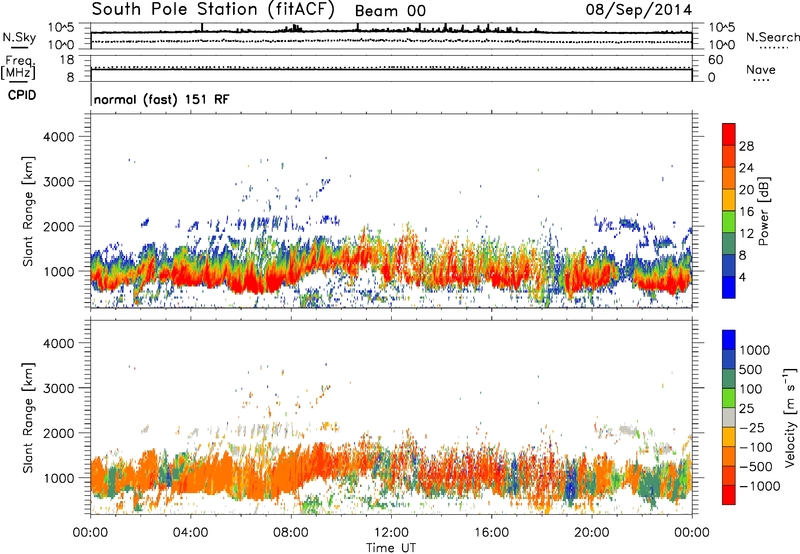800x554 pixels.
Task: Click the 'N.Search' legend label
Action: tap(773, 37)
